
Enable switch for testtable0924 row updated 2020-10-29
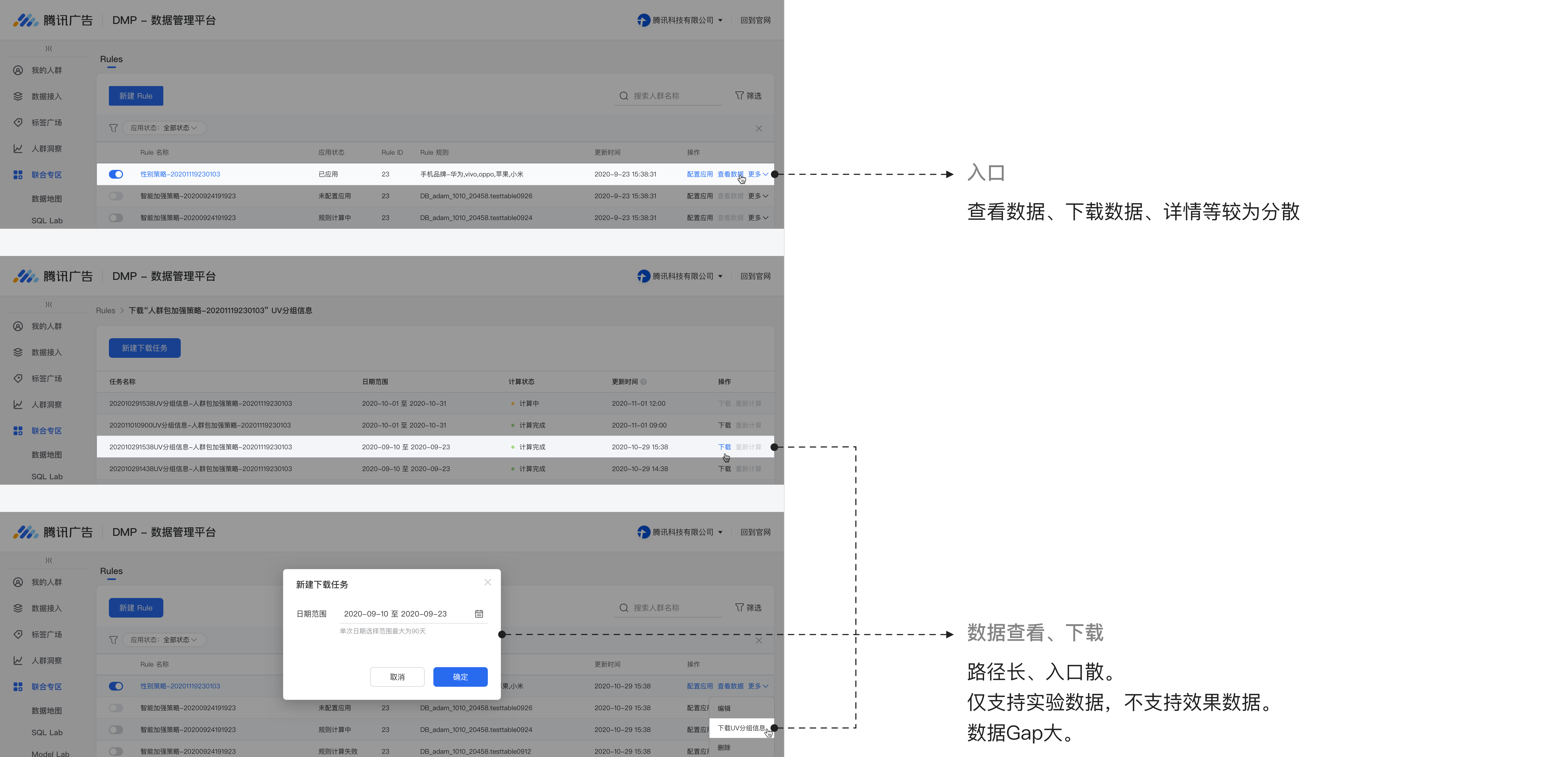point(116,729)
